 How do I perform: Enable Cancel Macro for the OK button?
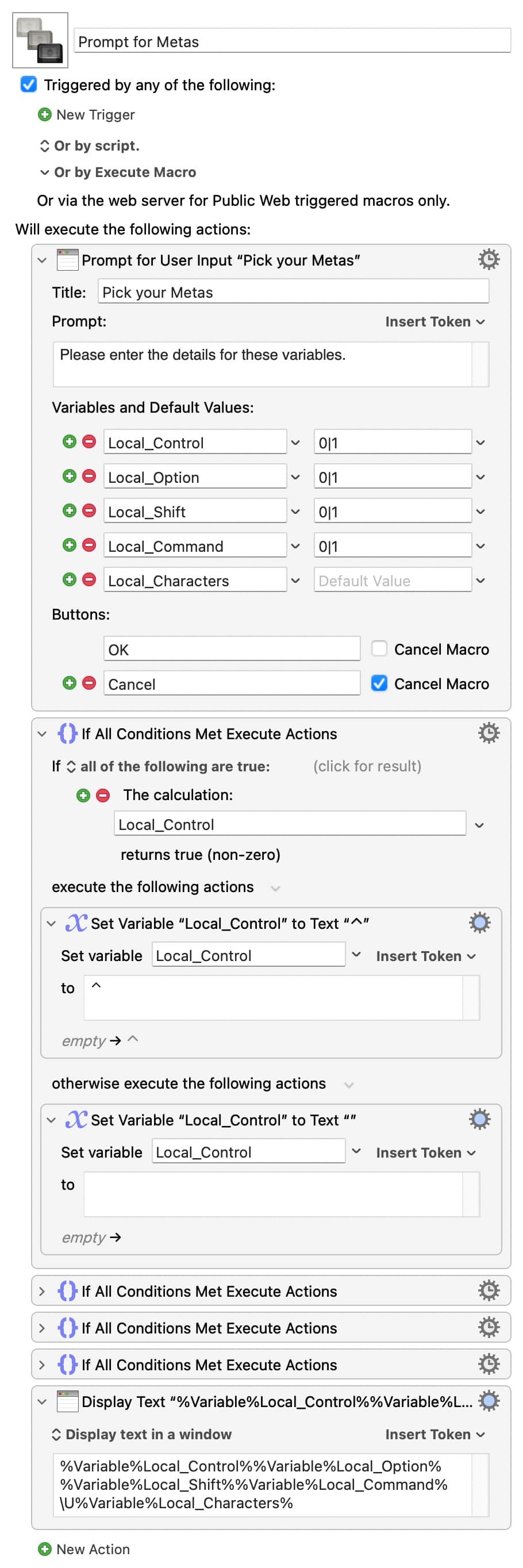coord(379,649)
